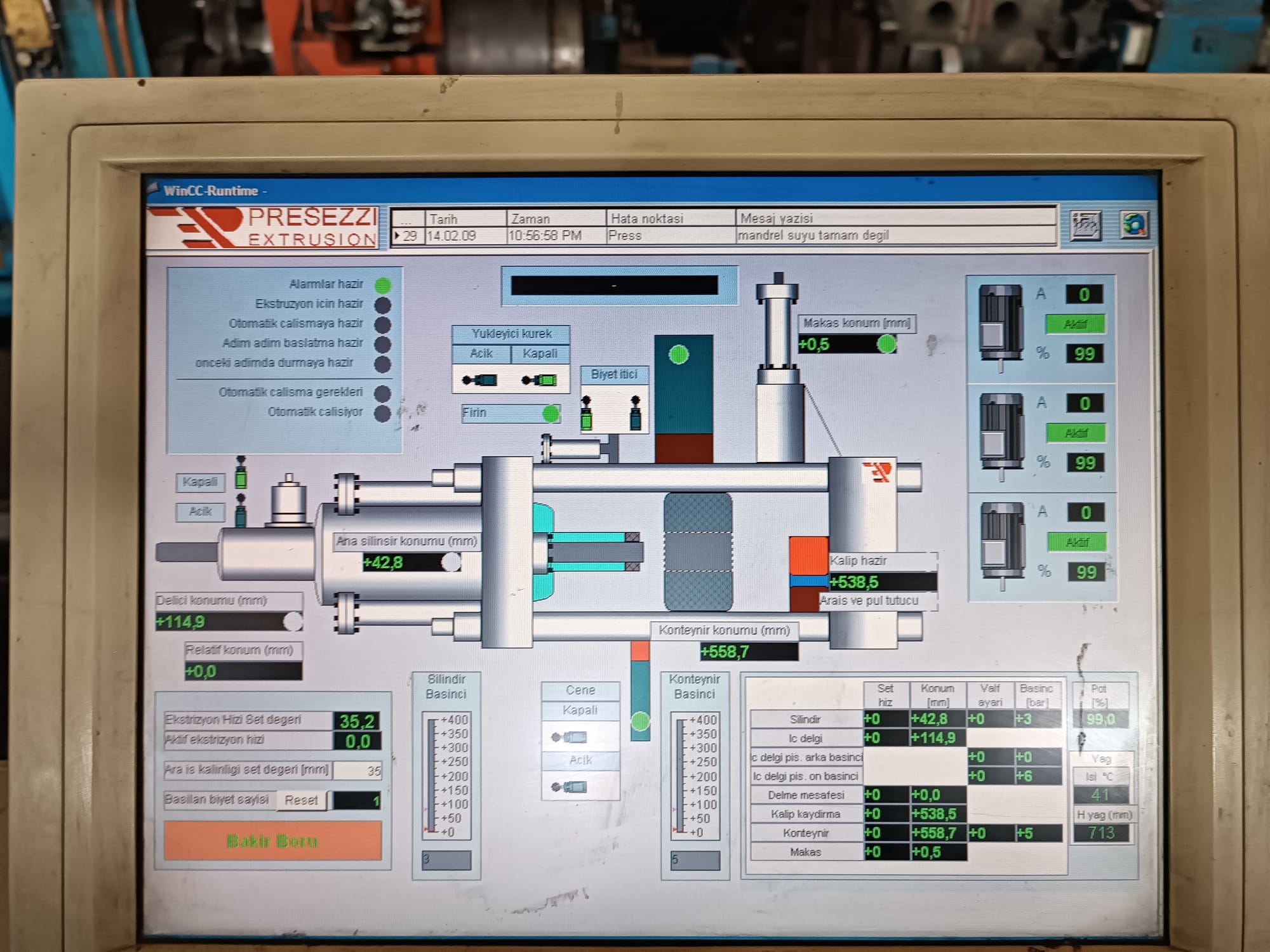Click Ekstrizyon Hizi Set degeri value field
The width and height of the screenshot is (1270, 952).
pyautogui.click(x=357, y=721)
